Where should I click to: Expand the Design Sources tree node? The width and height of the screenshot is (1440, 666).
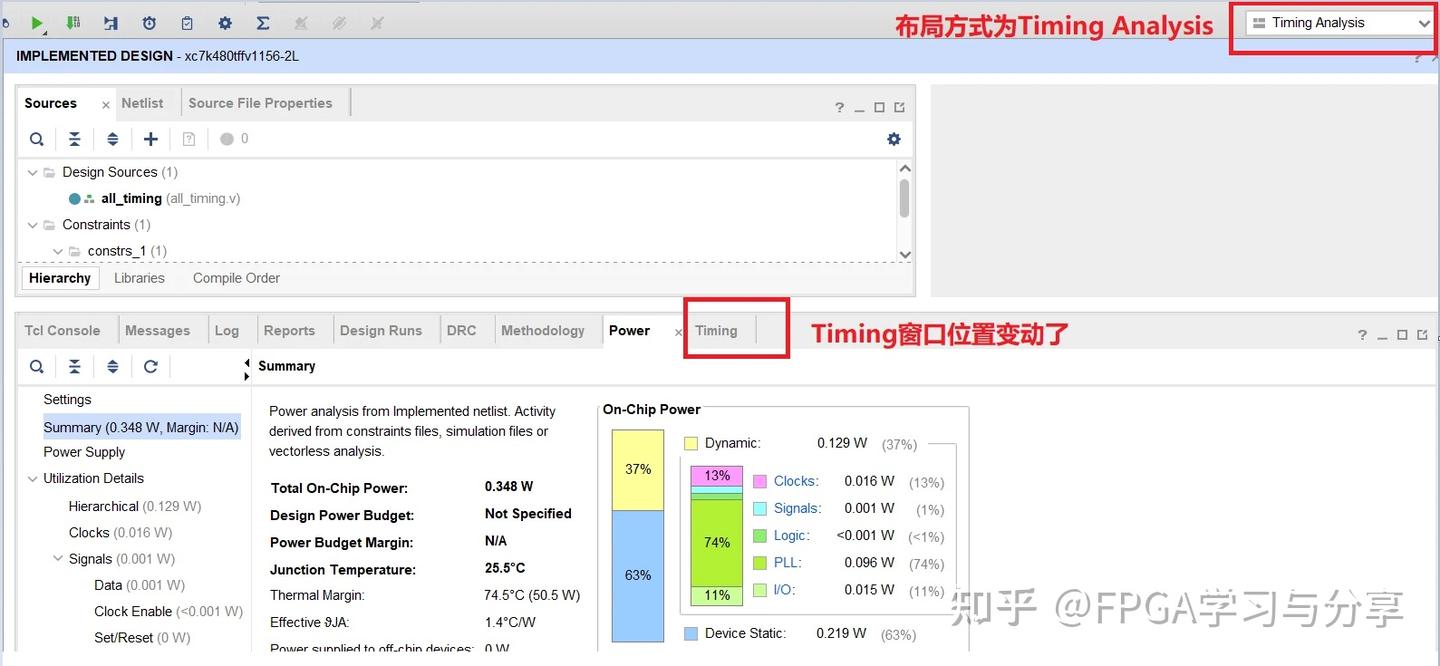pyautogui.click(x=32, y=171)
